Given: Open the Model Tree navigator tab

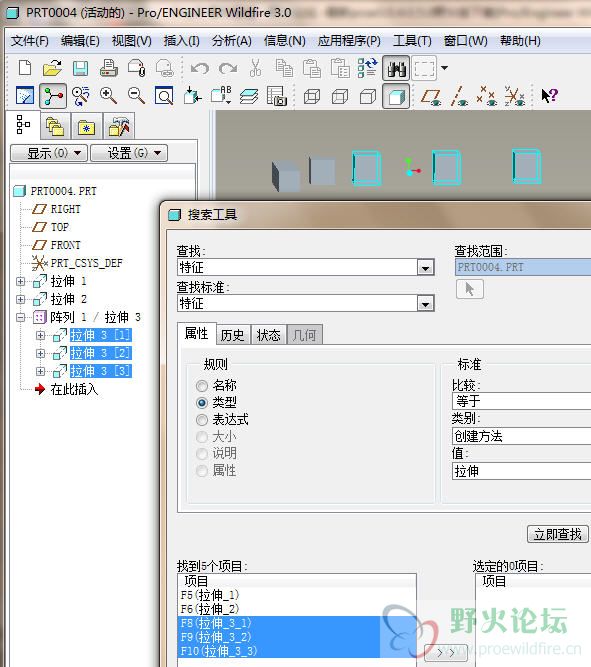Looking at the screenshot, I should pos(23,125).
